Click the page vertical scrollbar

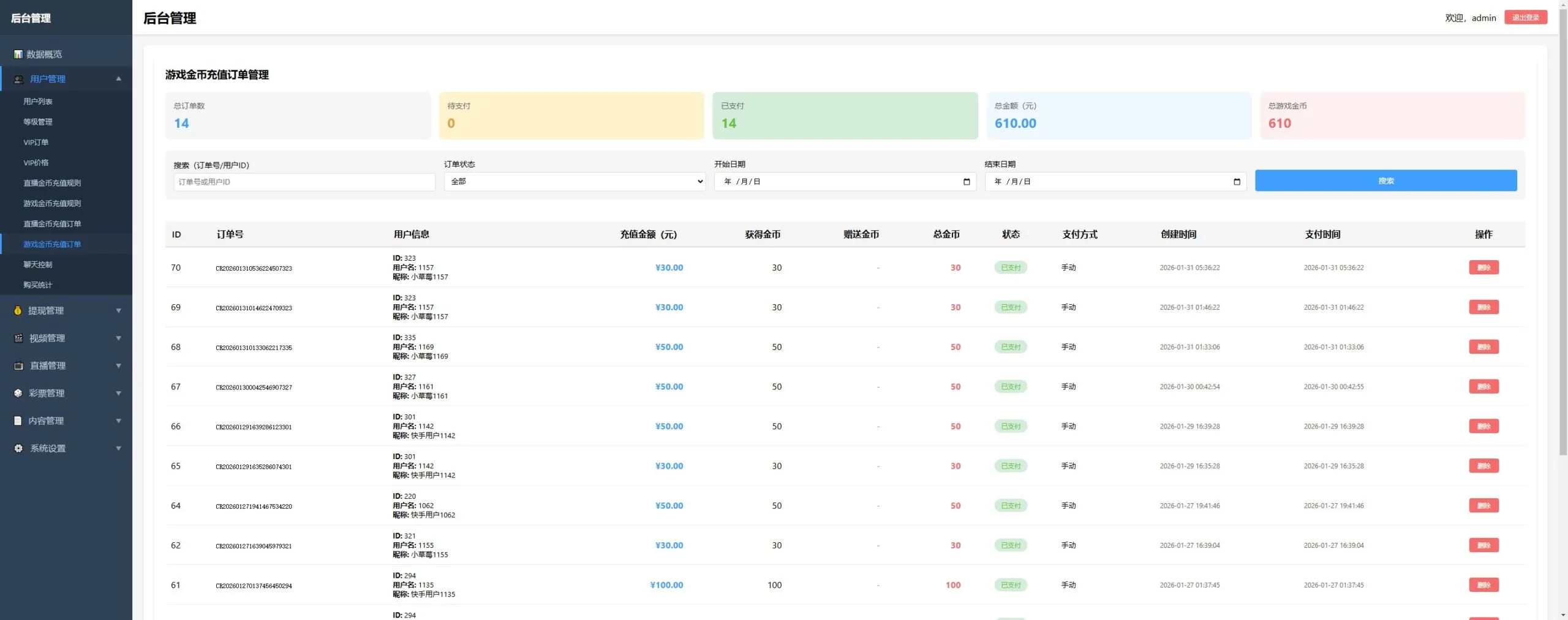[1563, 233]
